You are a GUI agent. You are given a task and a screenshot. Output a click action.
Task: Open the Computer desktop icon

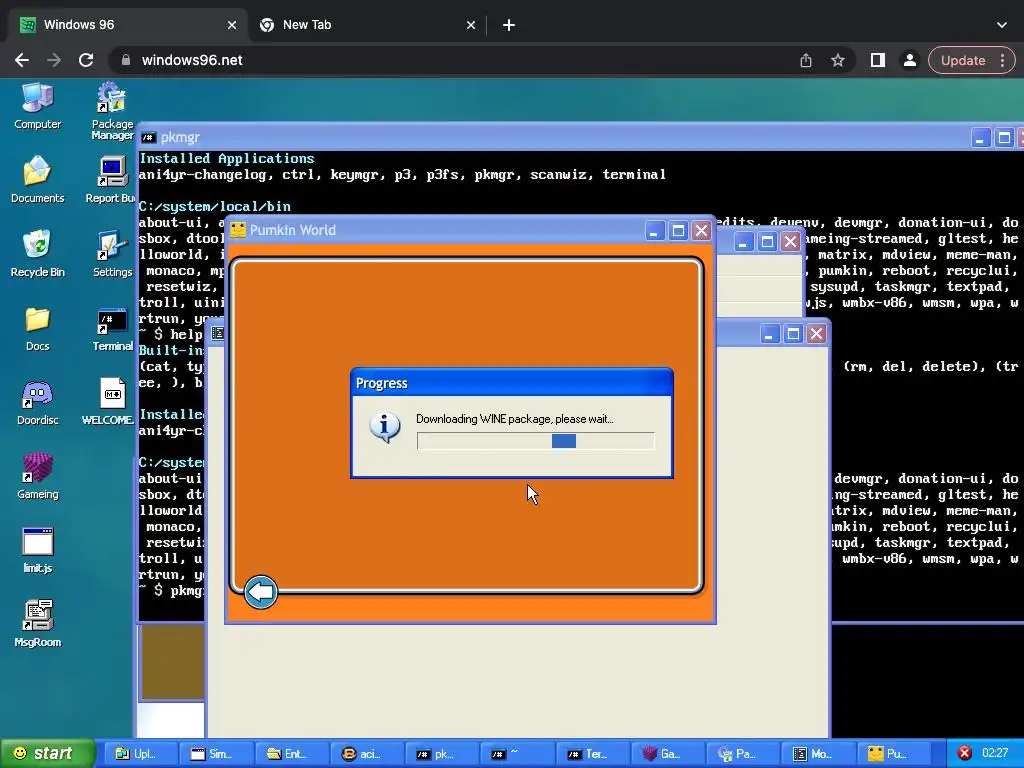pos(37,106)
